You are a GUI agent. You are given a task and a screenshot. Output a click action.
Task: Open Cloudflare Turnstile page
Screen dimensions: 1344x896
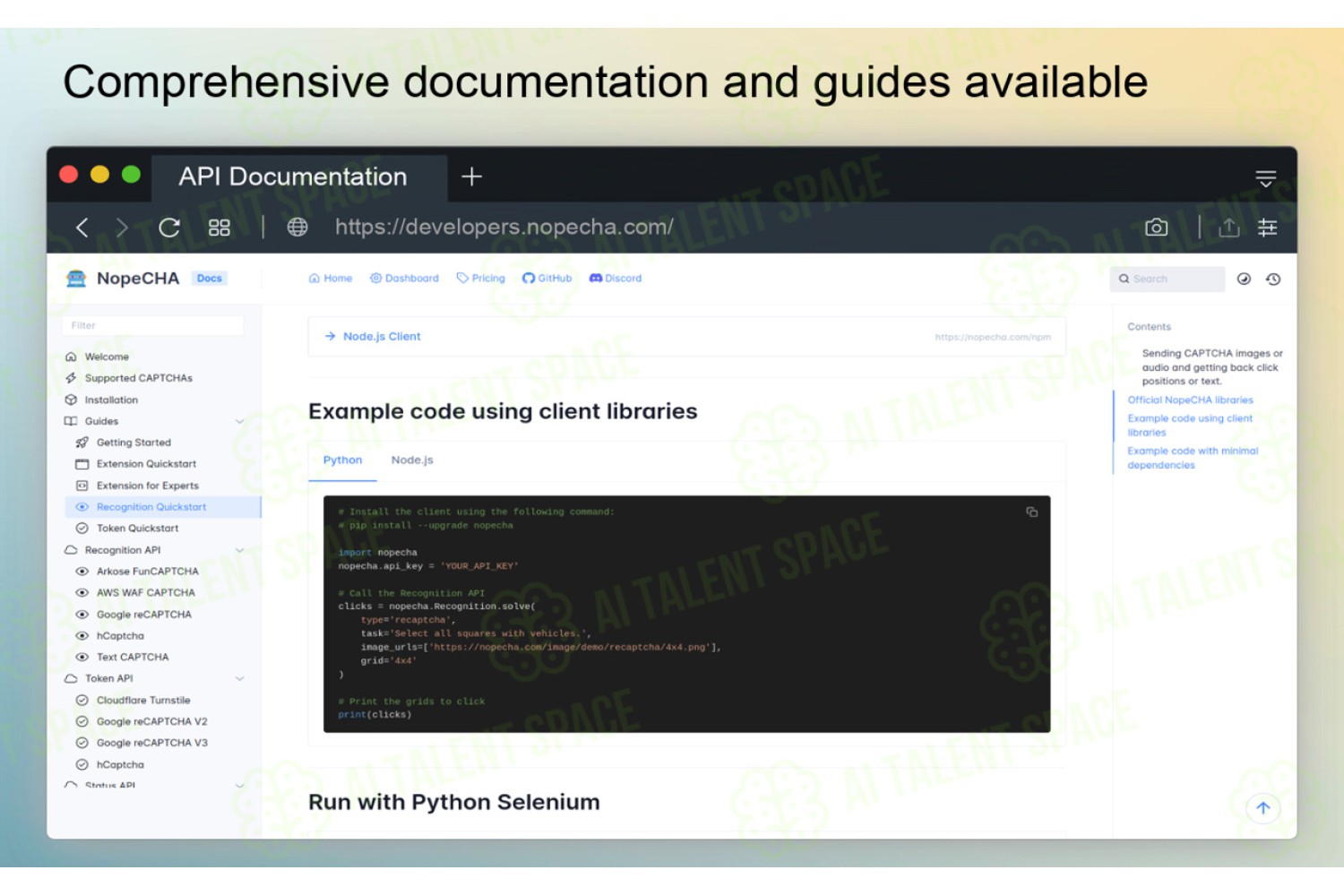tap(143, 701)
